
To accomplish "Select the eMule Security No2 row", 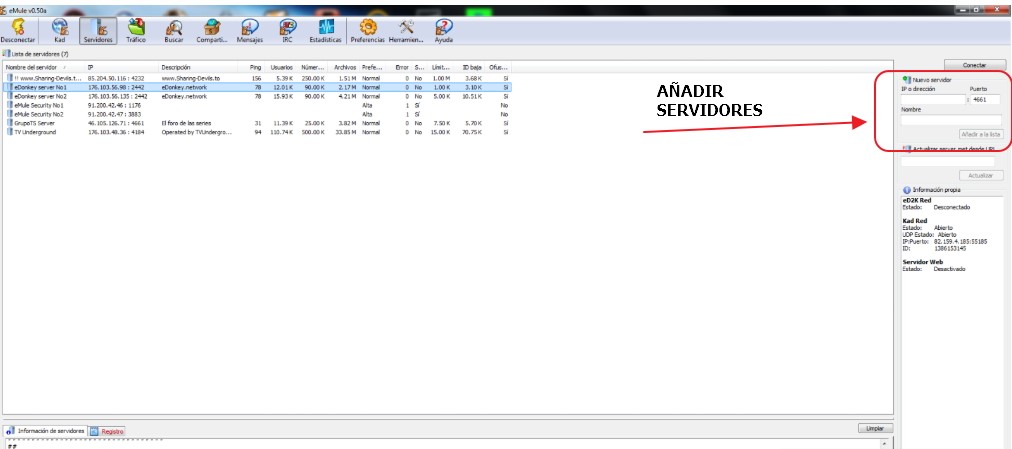I will point(258,114).
